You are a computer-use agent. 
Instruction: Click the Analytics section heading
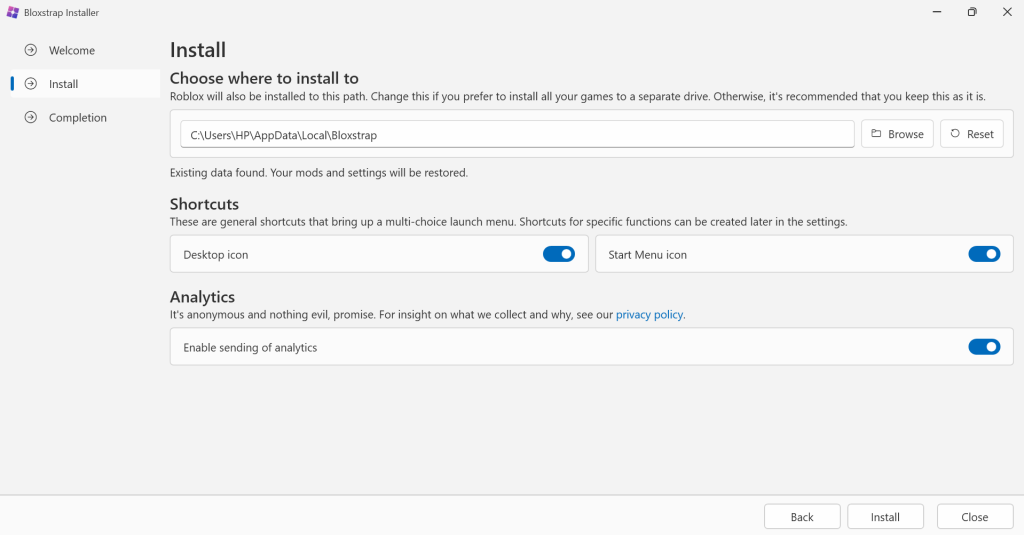202,297
